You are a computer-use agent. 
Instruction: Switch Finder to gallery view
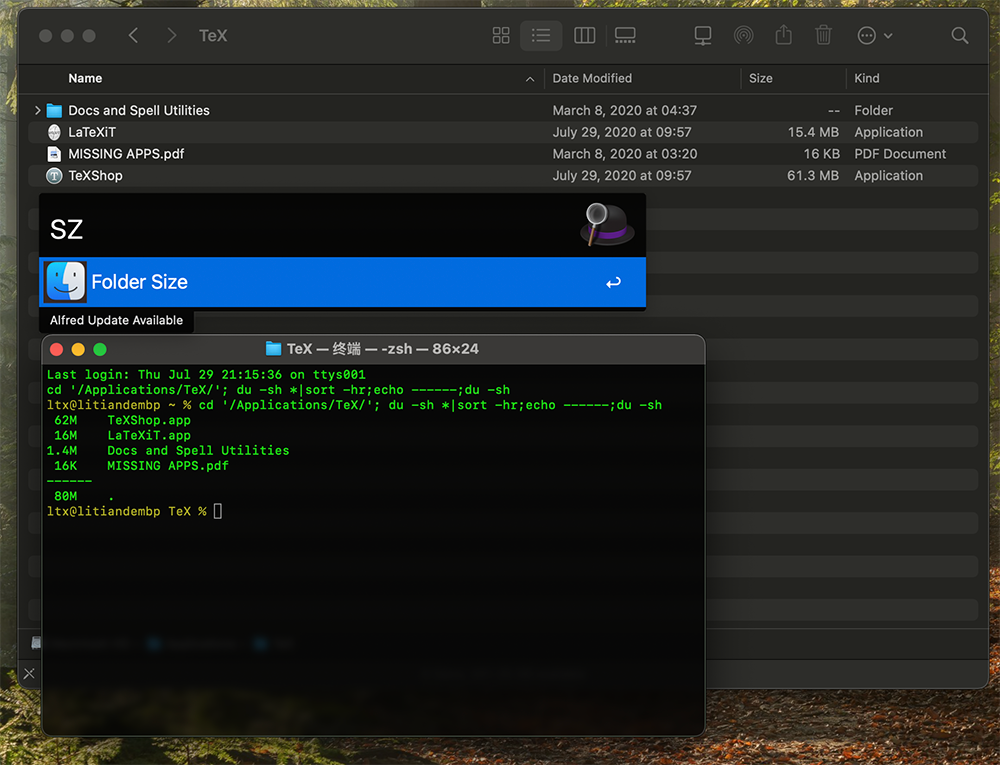(625, 36)
